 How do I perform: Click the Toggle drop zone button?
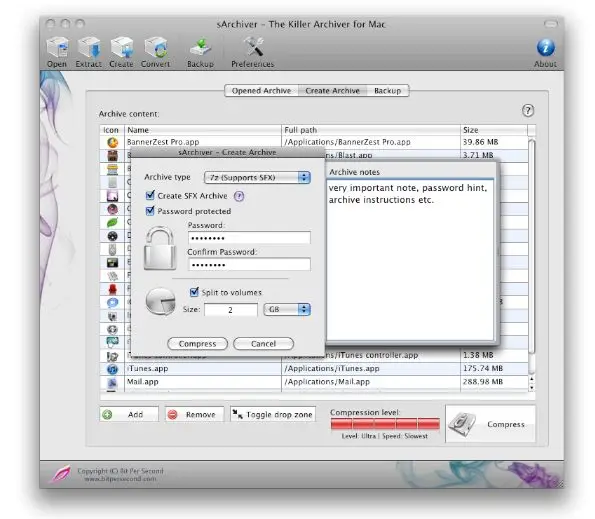tap(273, 414)
